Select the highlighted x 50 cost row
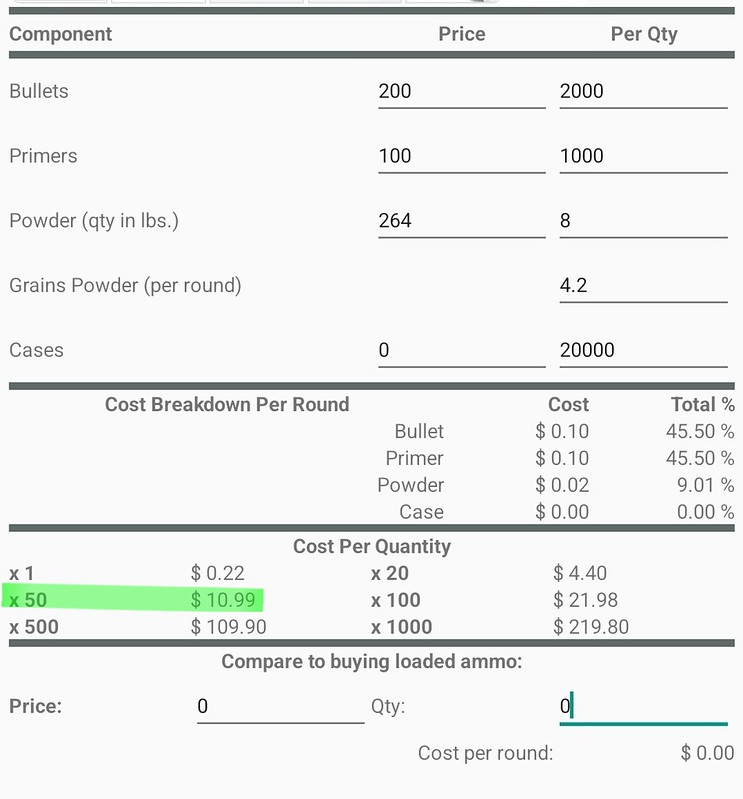This screenshot has width=743, height=799. coord(132,599)
